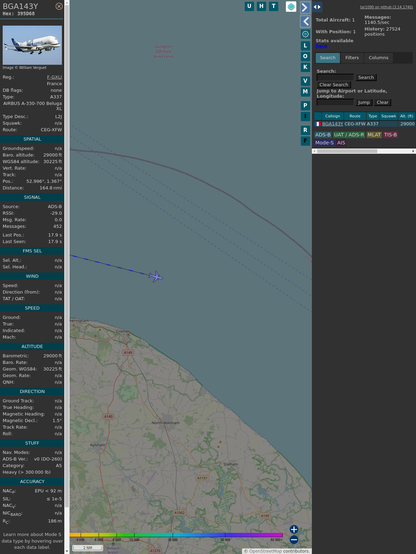Collapse sidebar with right chevron button
The image size is (416, 554).
point(305,7)
